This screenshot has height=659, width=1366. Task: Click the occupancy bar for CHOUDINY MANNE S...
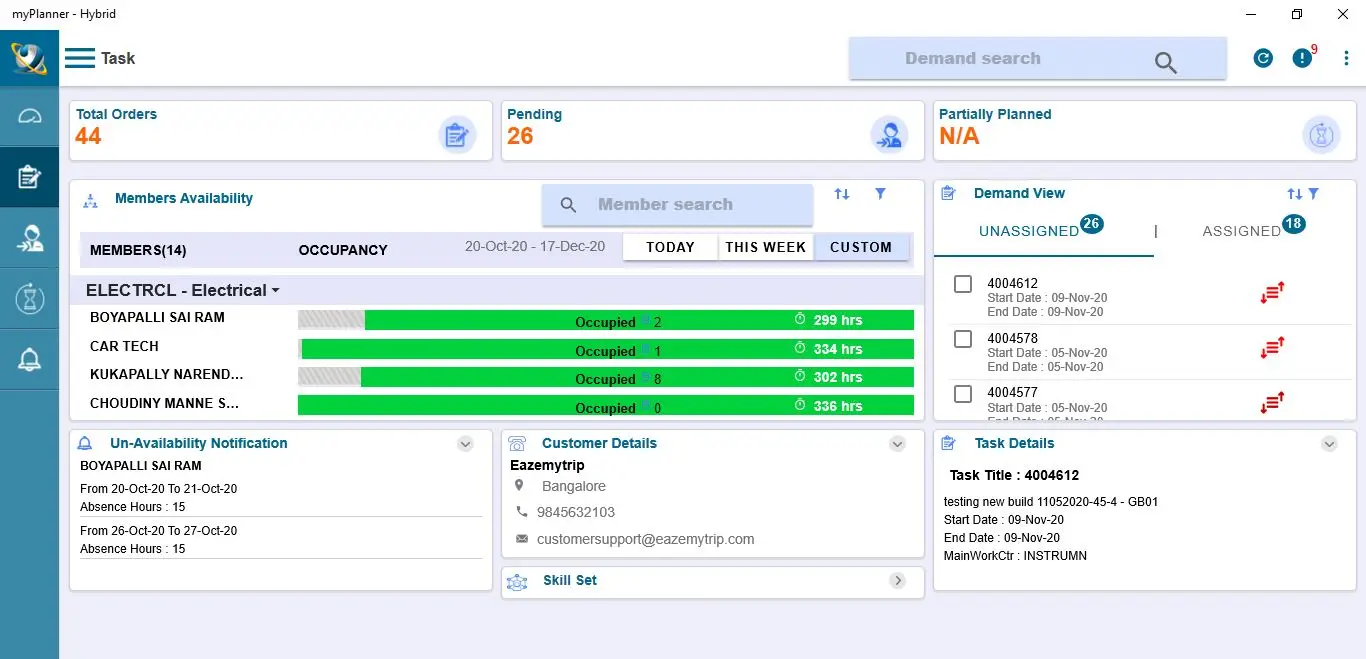606,405
